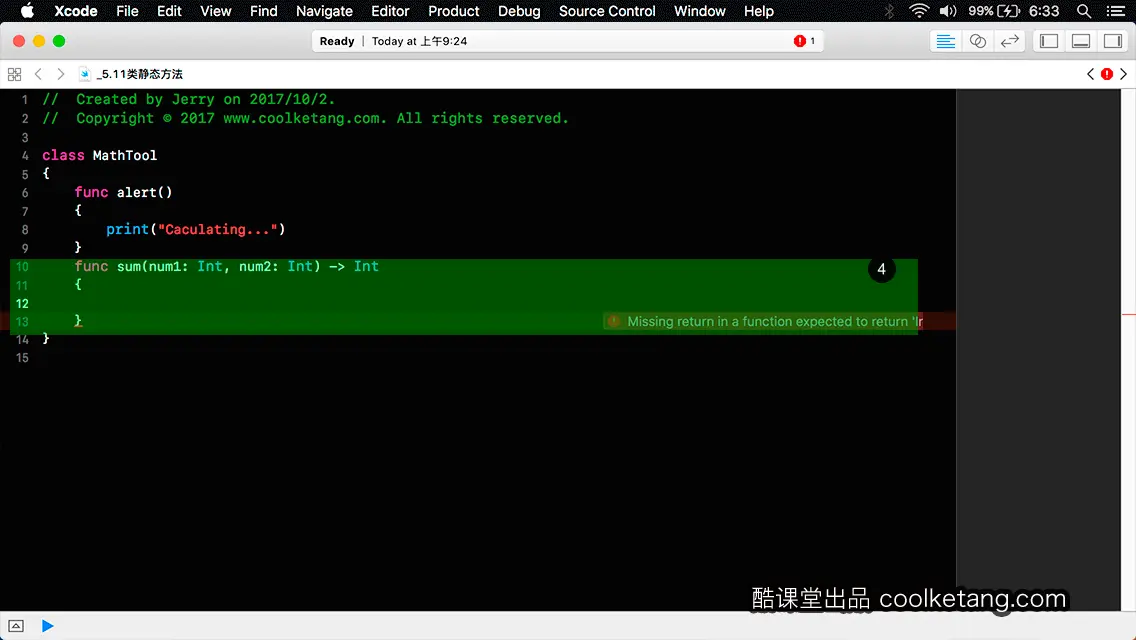
Task: Open the Apple menu
Action: pos(27,11)
